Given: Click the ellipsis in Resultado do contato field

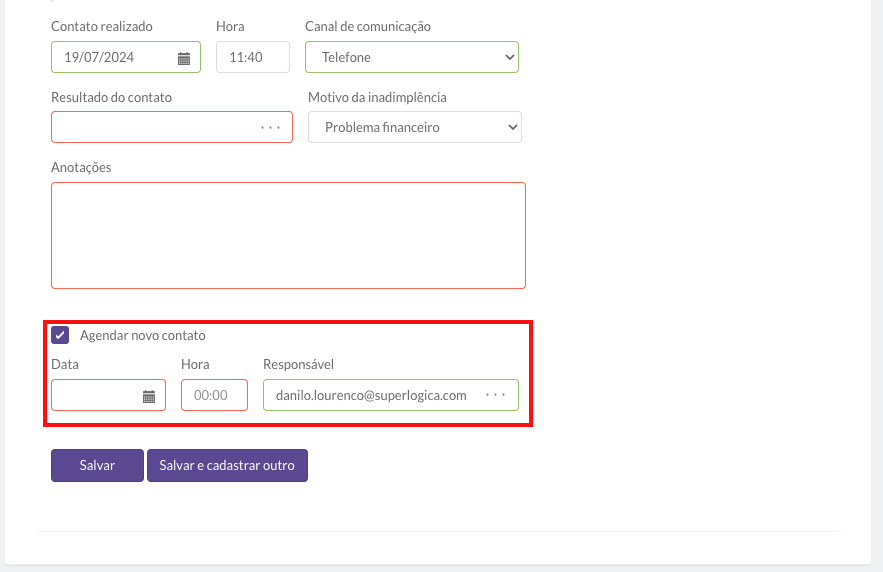Looking at the screenshot, I should (270, 128).
